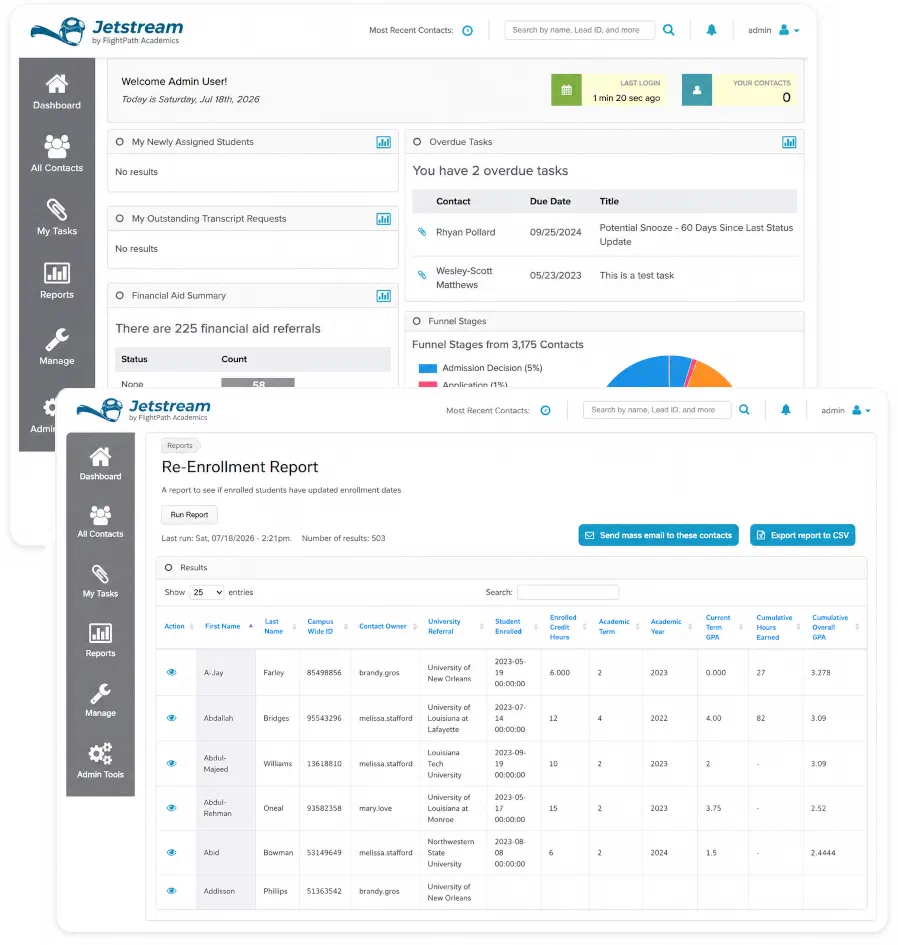Screen dimensions: 898x945
Task: Click the paperclip icon beside Wesley-Scott Matthews
Action: 422,275
